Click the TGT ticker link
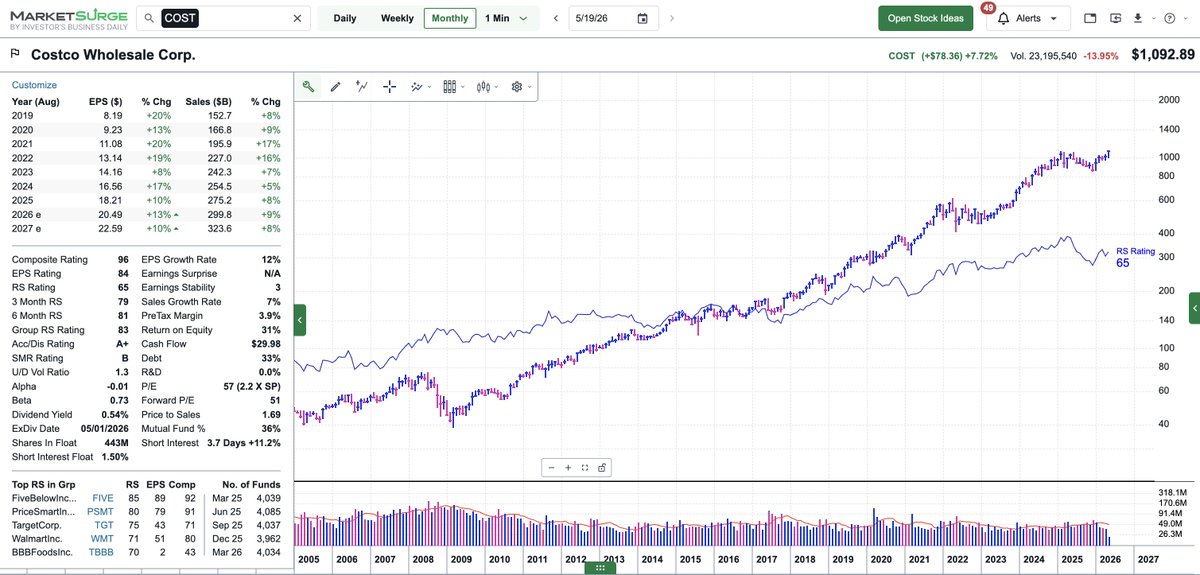 tap(103, 524)
